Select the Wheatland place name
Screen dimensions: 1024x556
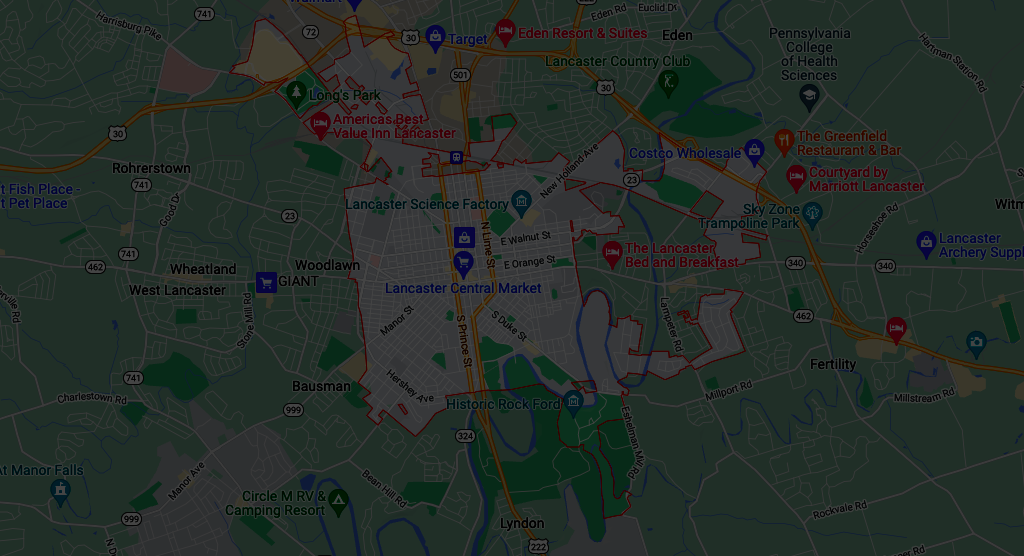(203, 269)
